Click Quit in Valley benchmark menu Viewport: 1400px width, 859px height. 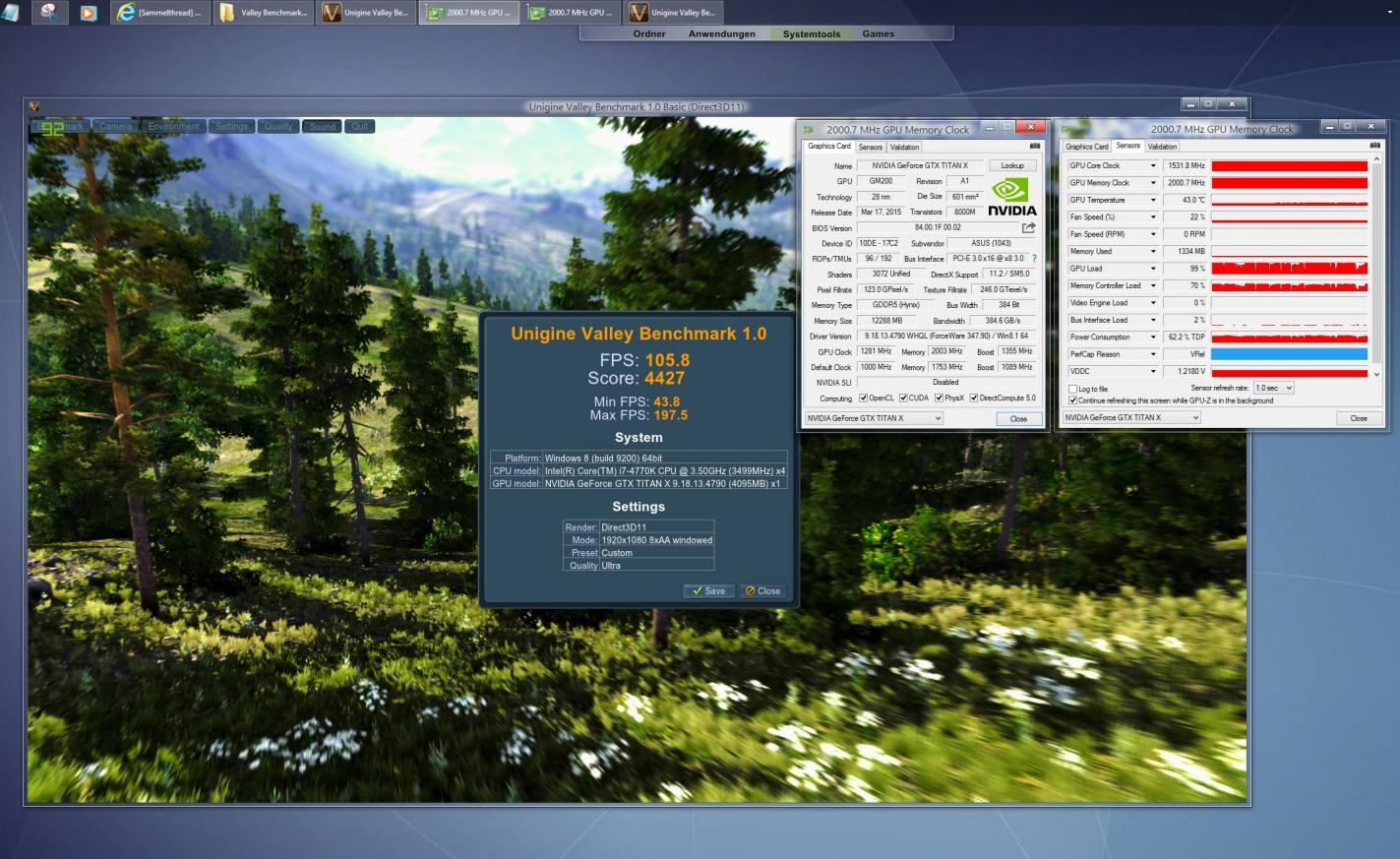point(360,126)
